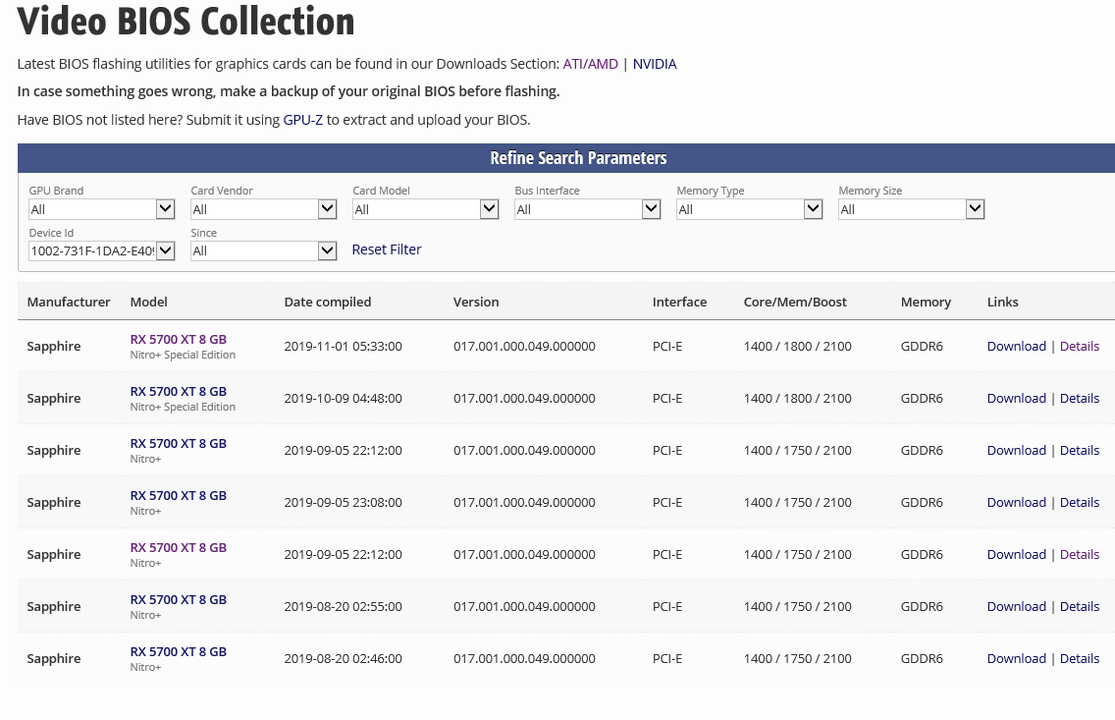Click the Version column header
This screenshot has height=720, width=1115.
476,302
